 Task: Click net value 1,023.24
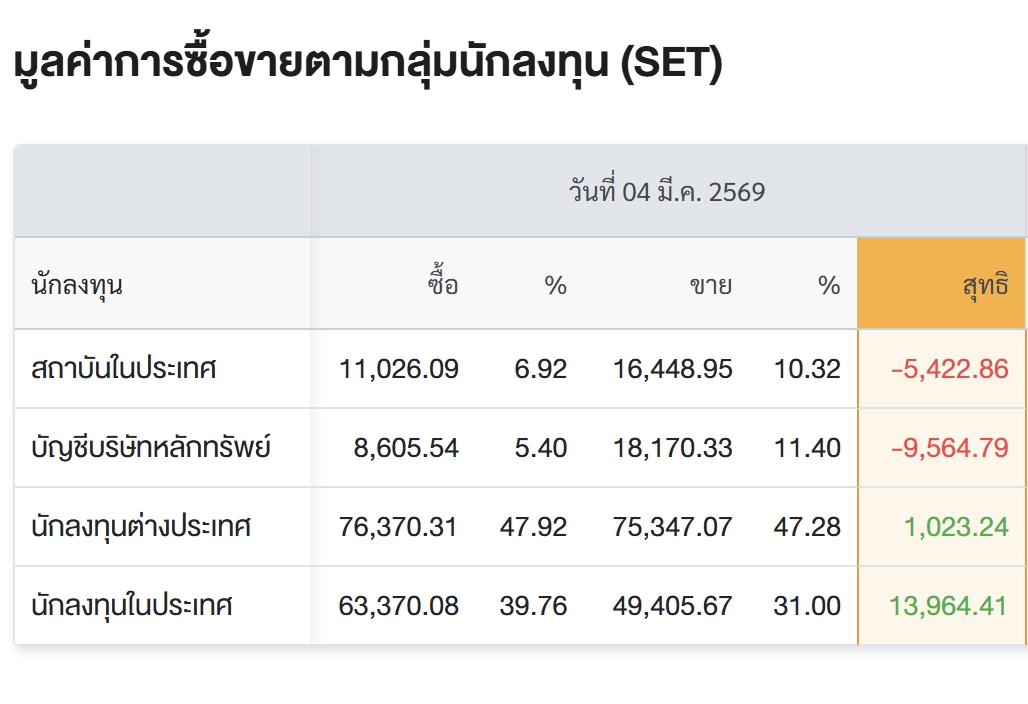(x=956, y=526)
